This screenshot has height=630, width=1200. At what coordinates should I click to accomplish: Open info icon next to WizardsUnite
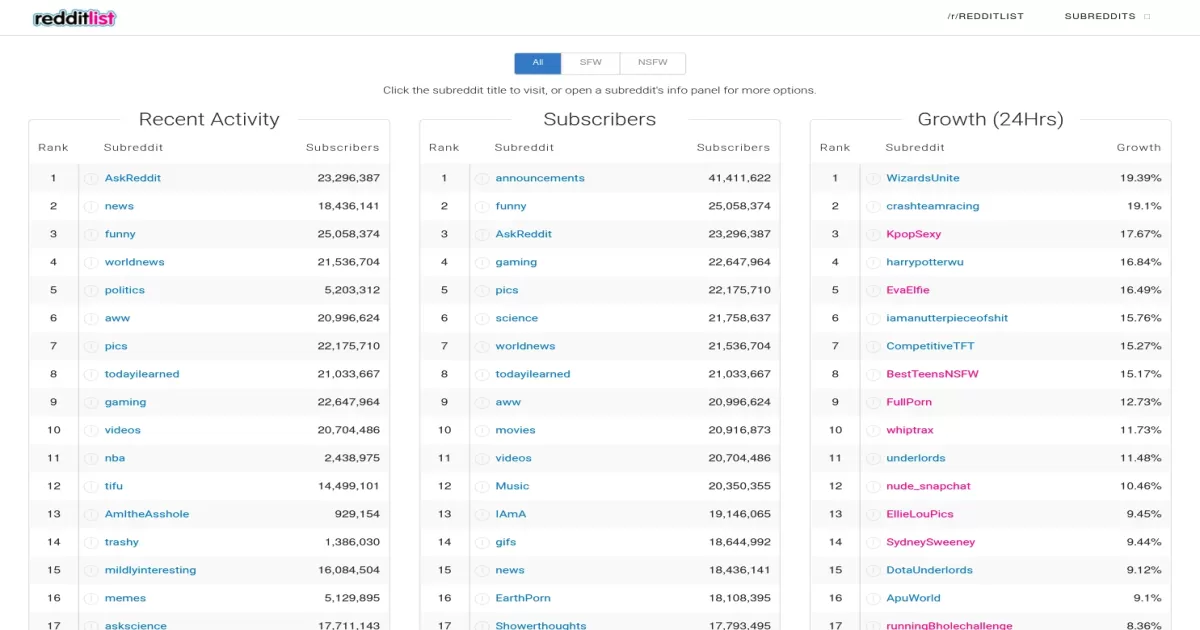[872, 178]
